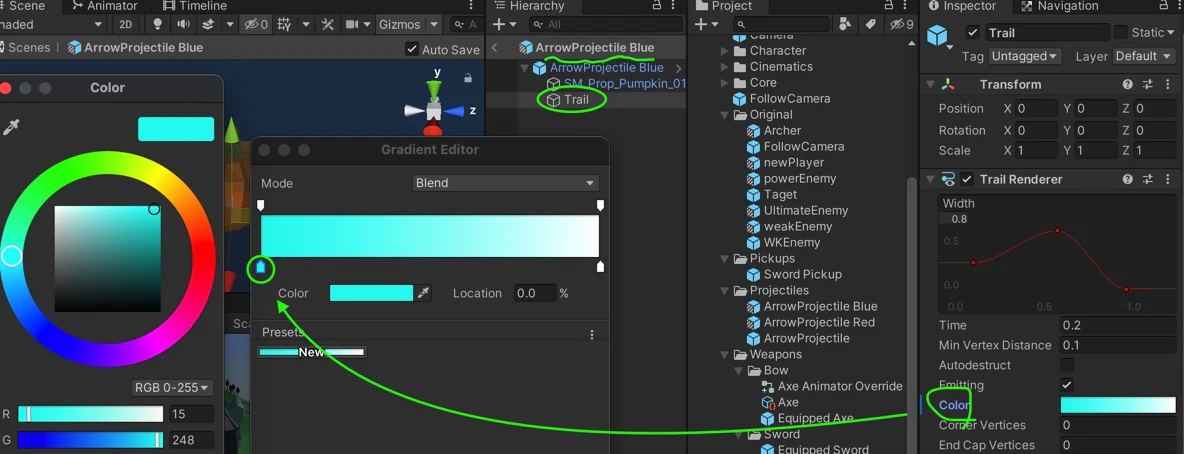Disable the Trail Renderer component checkbox
Image resolution: width=1184 pixels, height=454 pixels.
pos(967,180)
